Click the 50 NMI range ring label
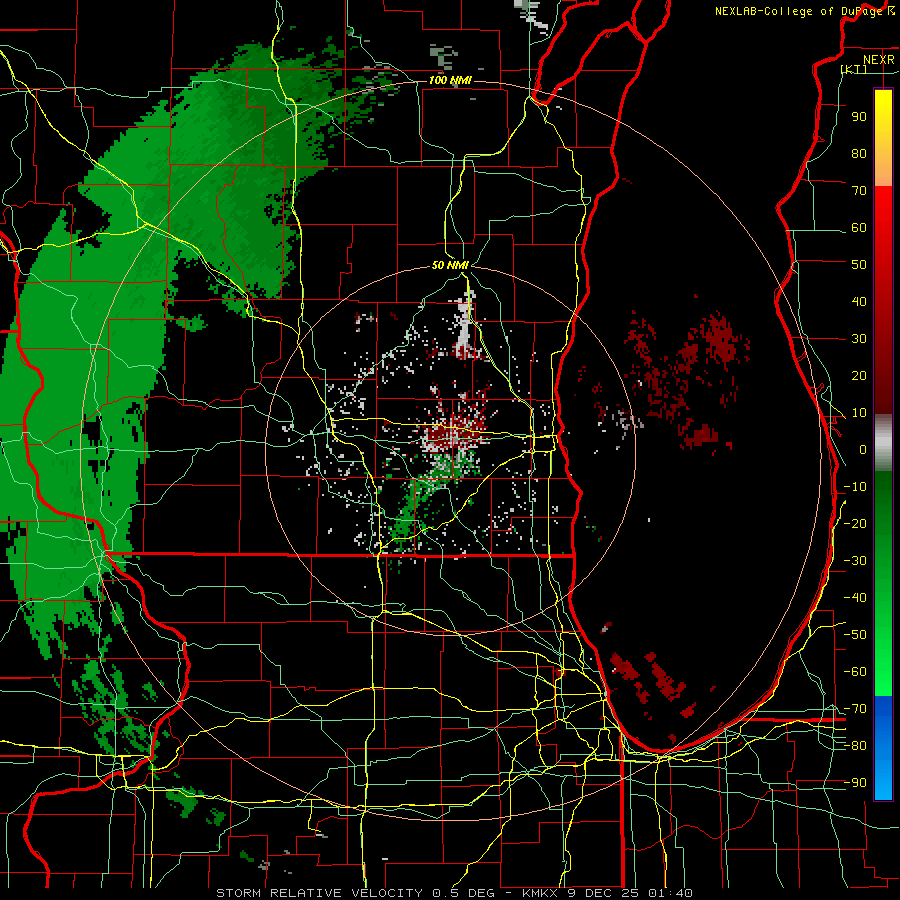900x900 pixels. coord(450,265)
